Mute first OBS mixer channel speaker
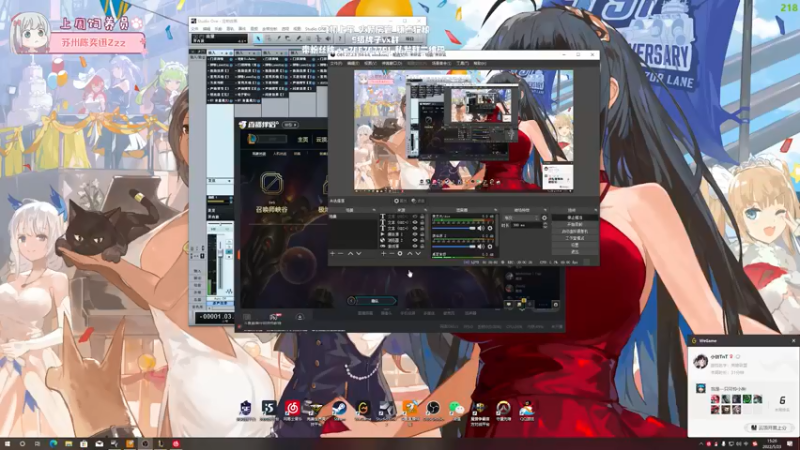Viewport: 800px width, 450px height. 481,228
